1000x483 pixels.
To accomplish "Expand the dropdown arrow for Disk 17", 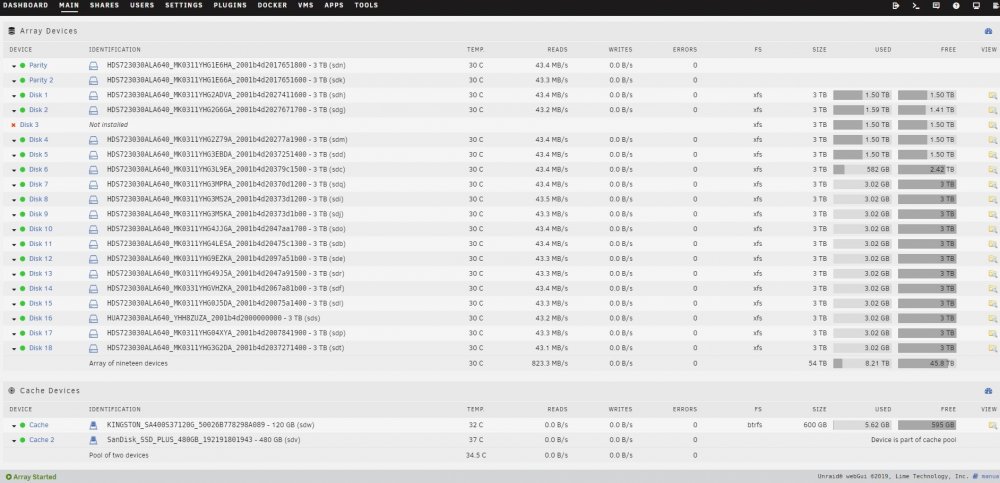I will [x=14, y=334].
